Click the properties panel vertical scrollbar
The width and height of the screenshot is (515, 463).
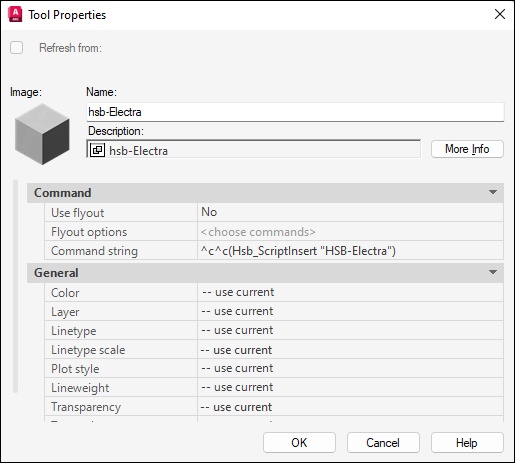tap(15, 286)
